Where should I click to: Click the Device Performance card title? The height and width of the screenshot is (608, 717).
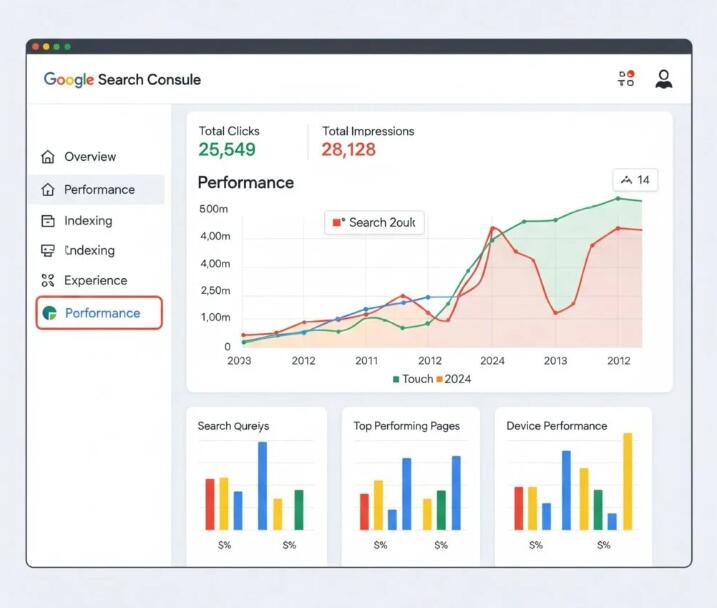(x=557, y=426)
